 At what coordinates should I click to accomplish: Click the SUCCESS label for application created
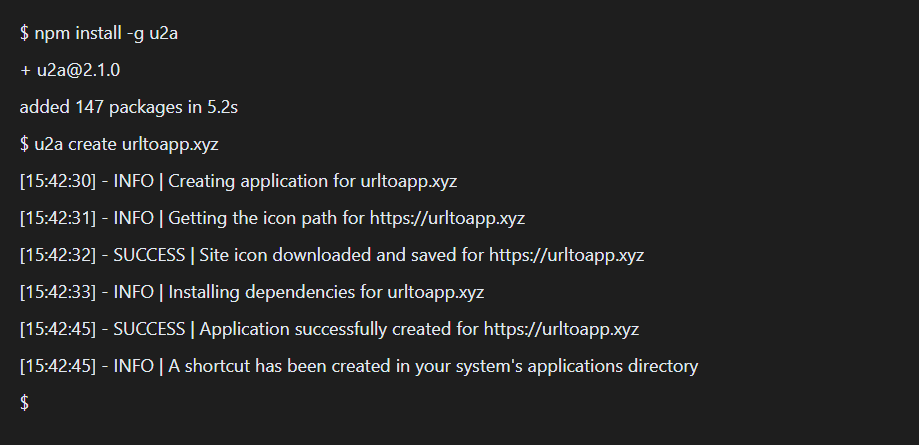149,329
